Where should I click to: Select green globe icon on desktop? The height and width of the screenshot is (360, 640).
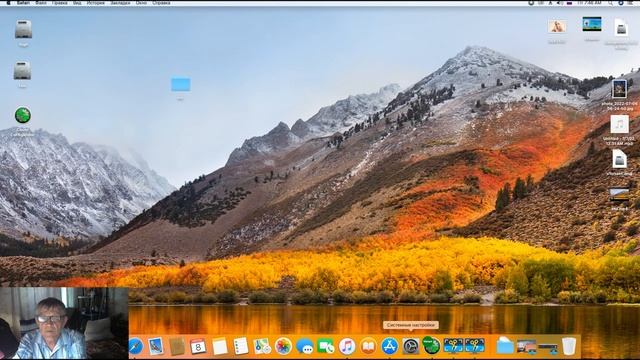pyautogui.click(x=23, y=115)
